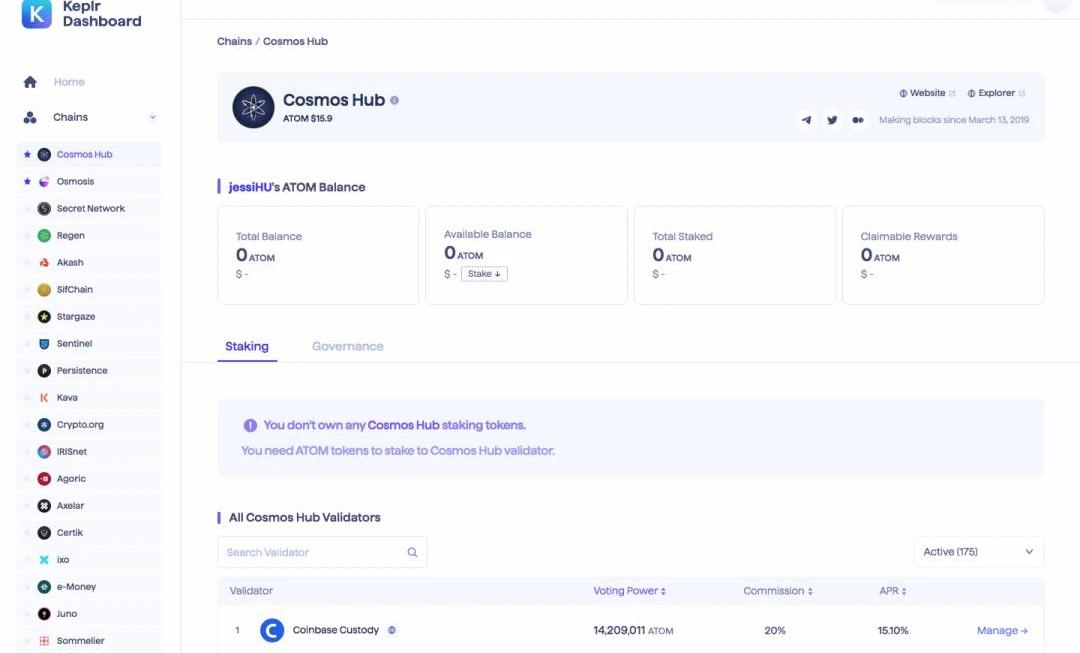Click the Keplr Dashboard logo icon
Image resolution: width=1080 pixels, height=653 pixels.
coord(36,14)
